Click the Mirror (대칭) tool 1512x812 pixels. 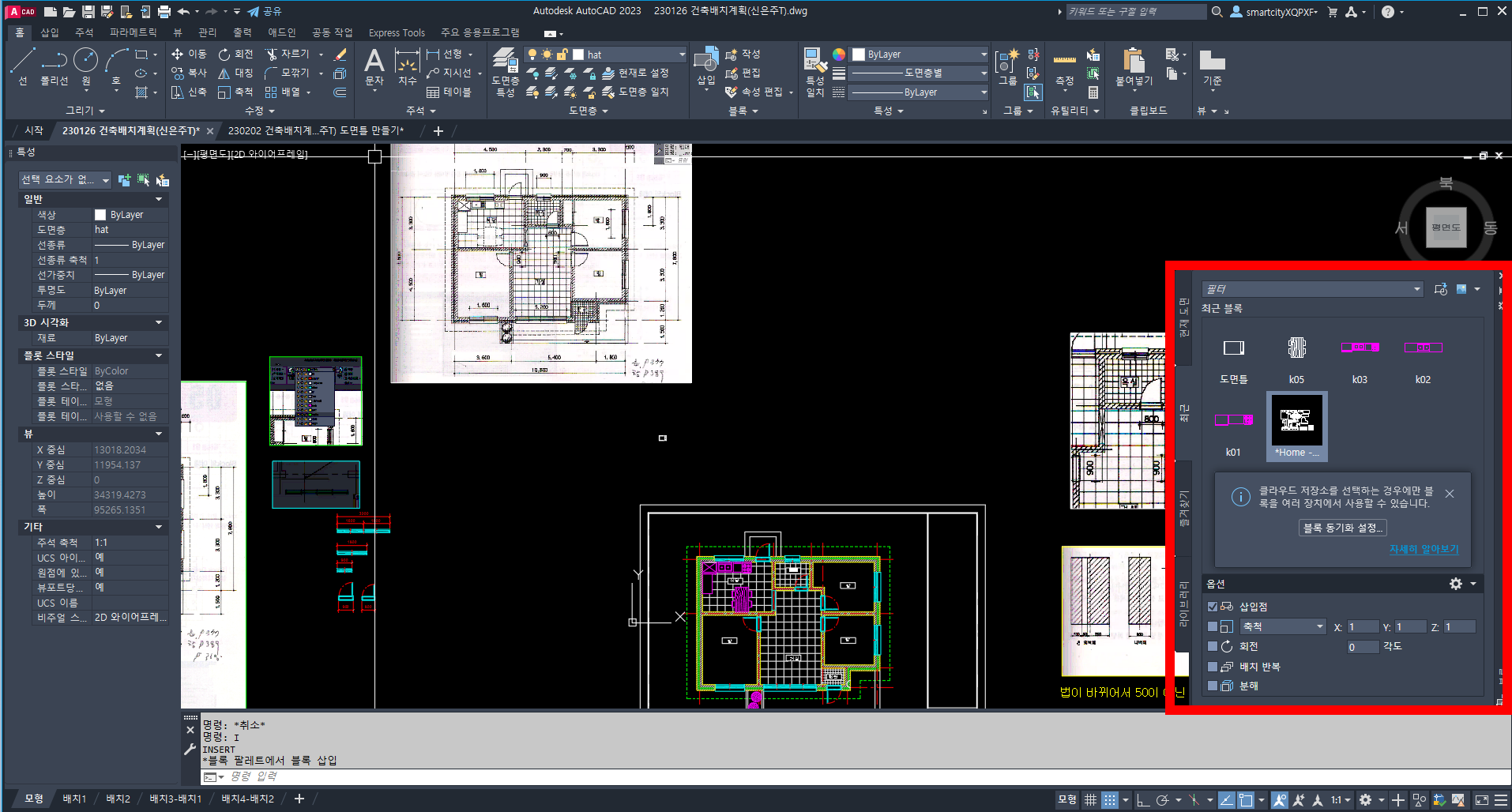point(236,73)
